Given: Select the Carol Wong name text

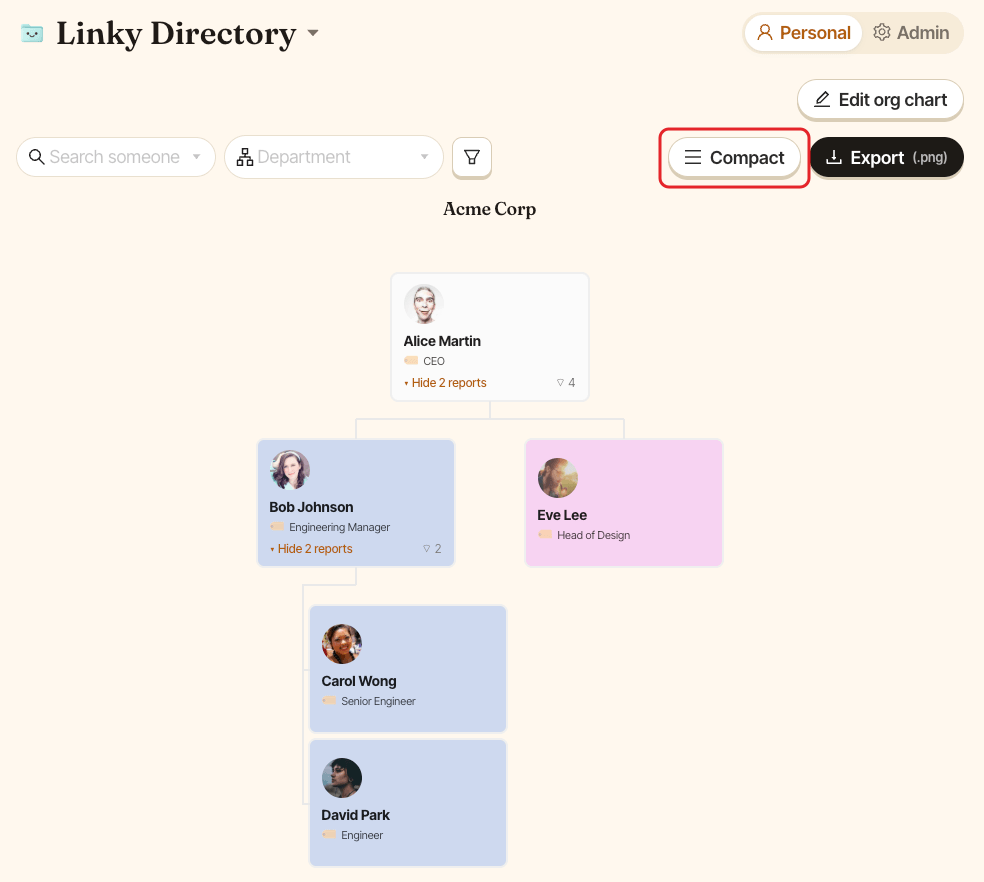Looking at the screenshot, I should [x=359, y=681].
